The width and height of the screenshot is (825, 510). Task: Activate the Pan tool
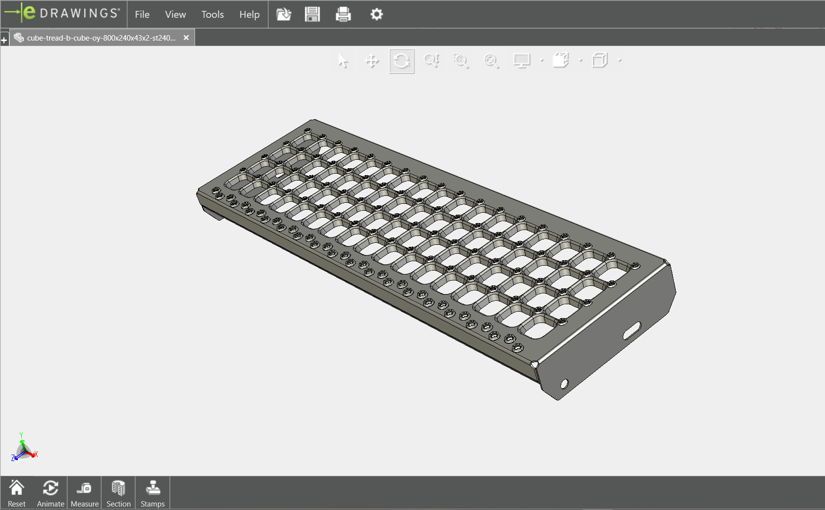(372, 61)
